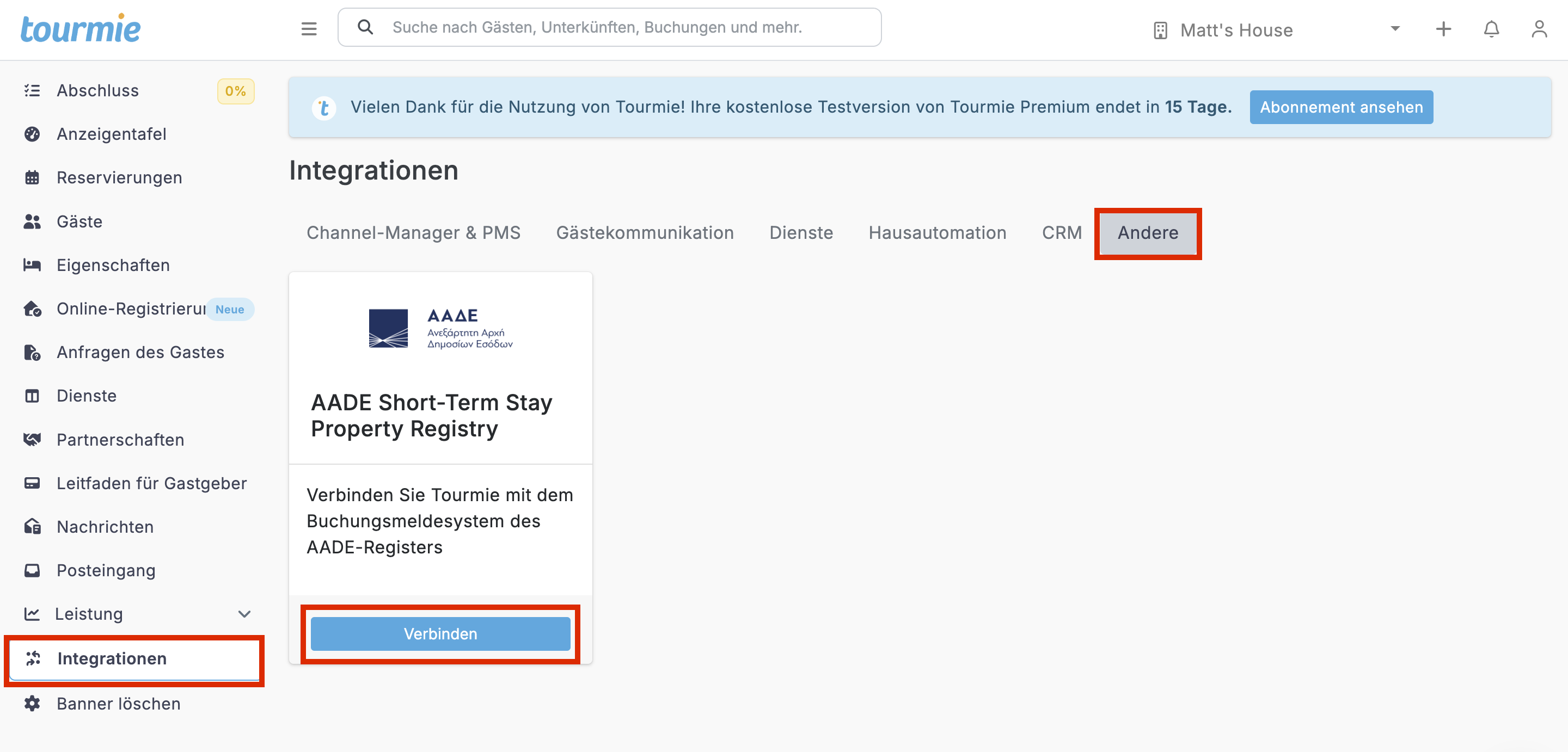
Task: Click the AADE logo thumbnail
Action: pos(440,329)
